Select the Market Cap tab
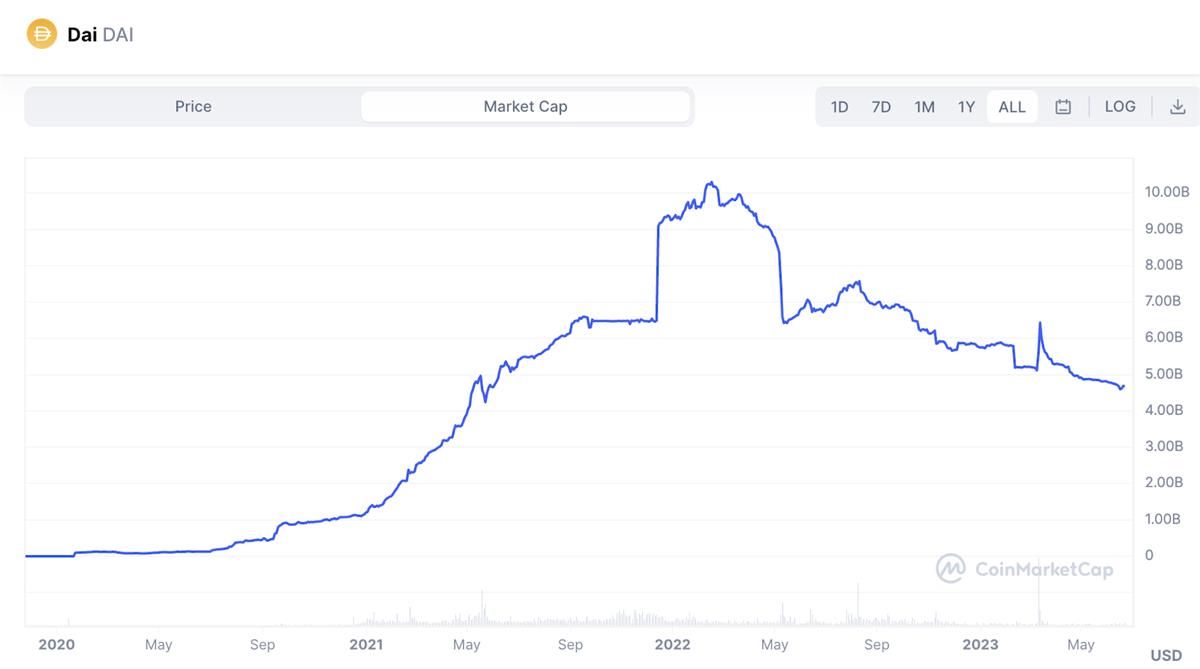The width and height of the screenshot is (1200, 669). 525,106
